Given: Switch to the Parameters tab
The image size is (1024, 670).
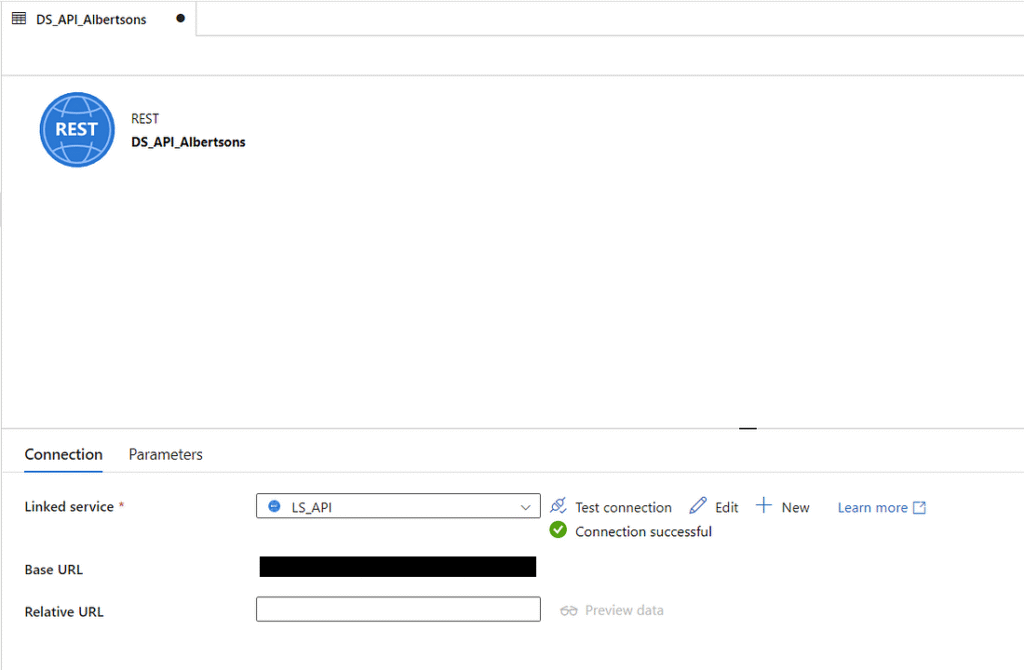Looking at the screenshot, I should pyautogui.click(x=165, y=455).
